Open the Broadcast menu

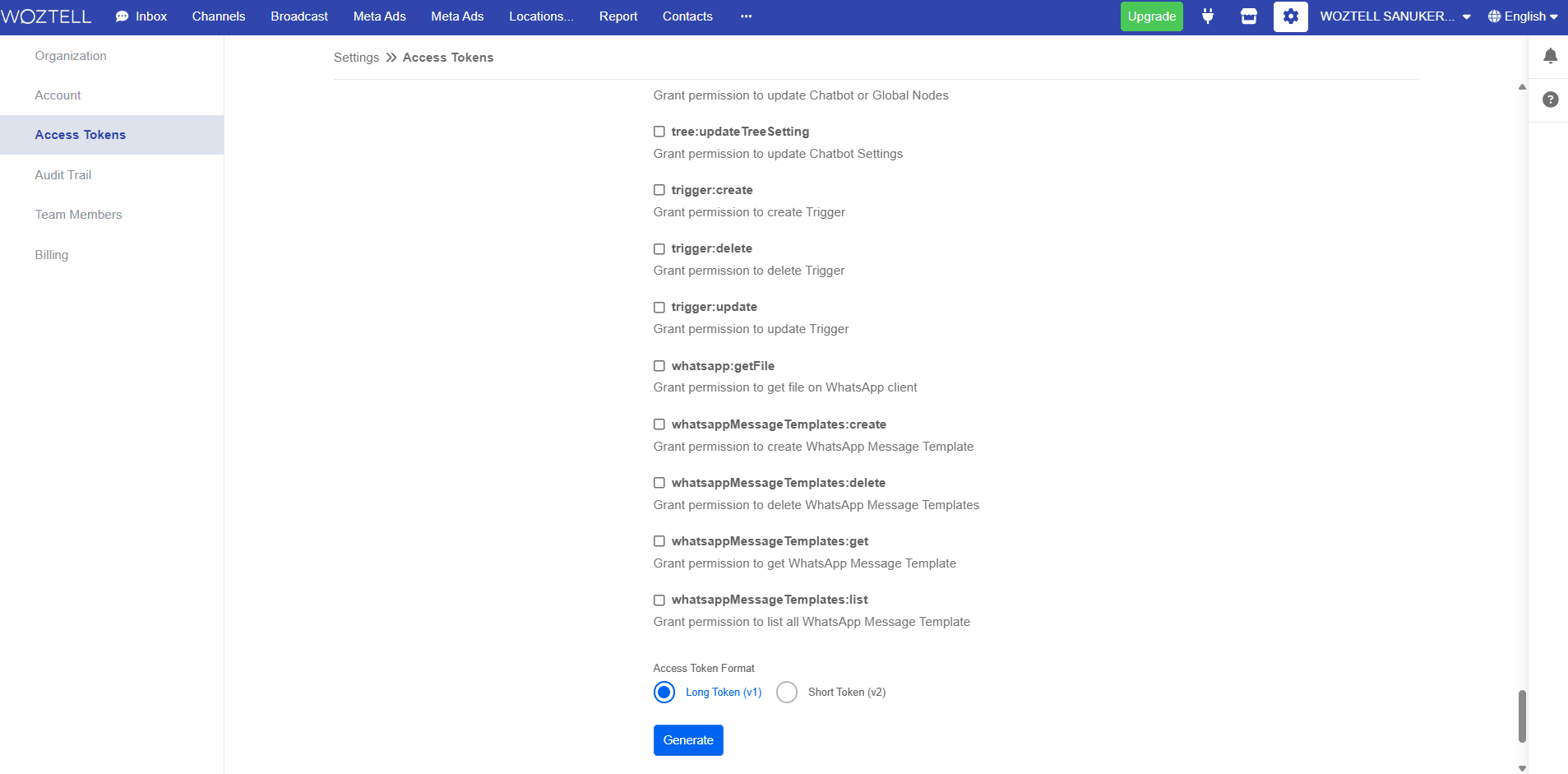point(299,16)
